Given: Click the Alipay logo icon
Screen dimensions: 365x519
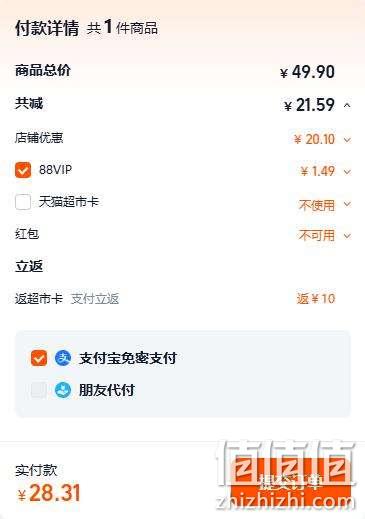Looking at the screenshot, I should point(63,358).
